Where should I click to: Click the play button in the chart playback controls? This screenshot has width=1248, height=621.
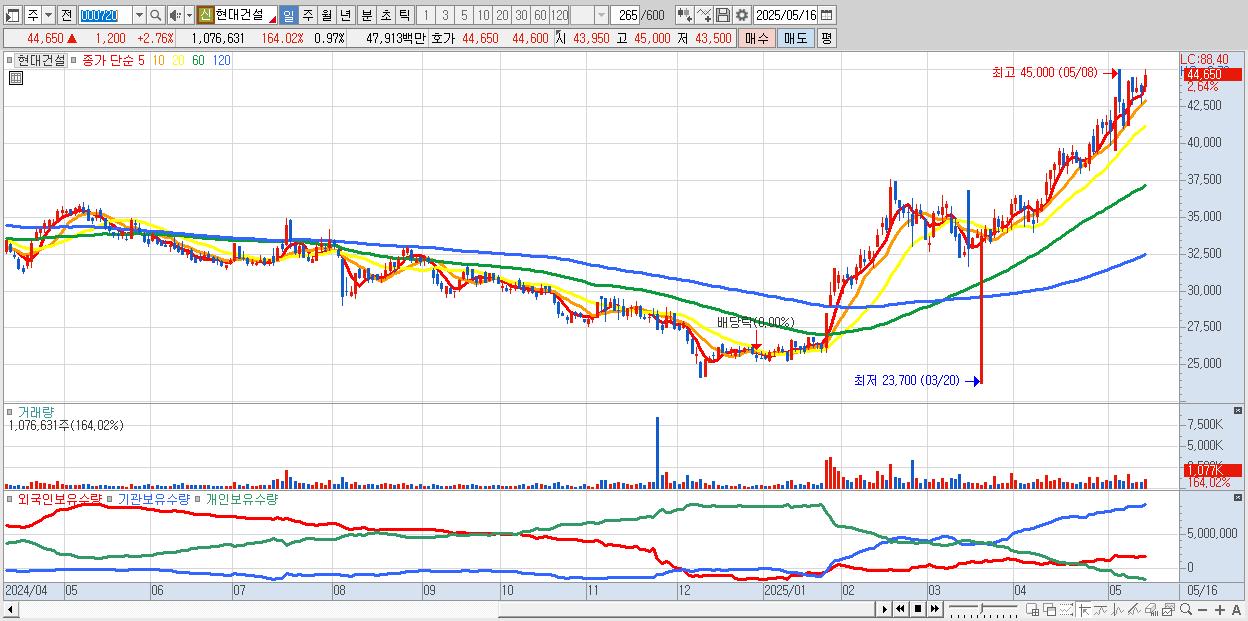(884, 608)
